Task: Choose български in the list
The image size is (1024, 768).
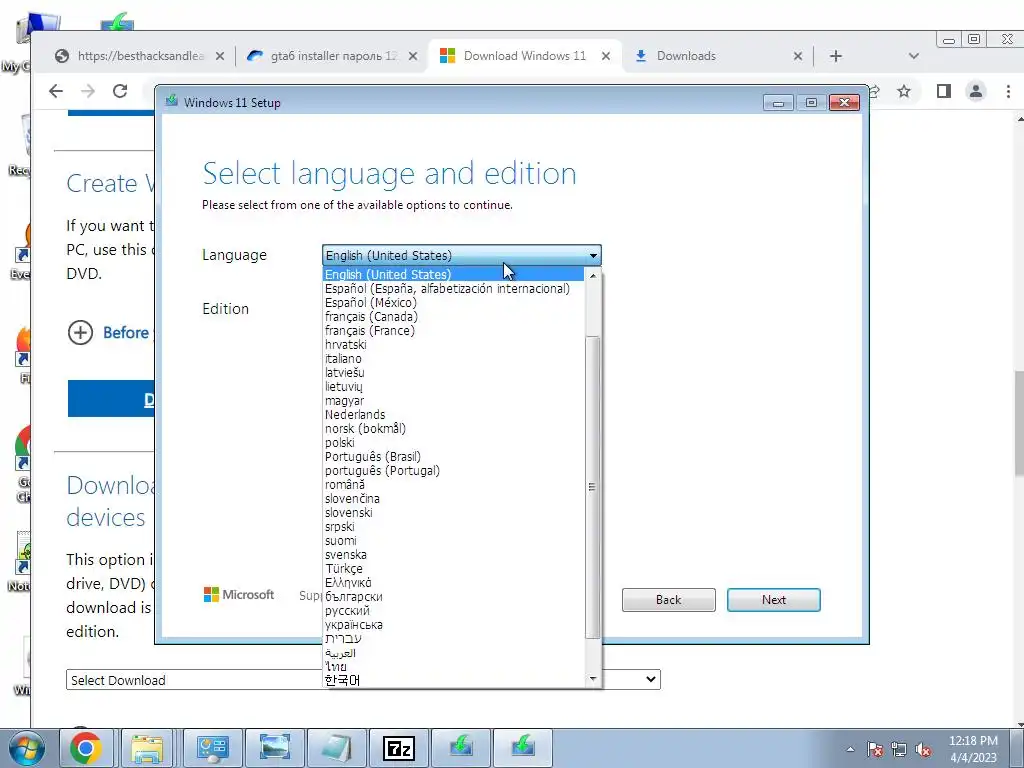Action: 453,597
